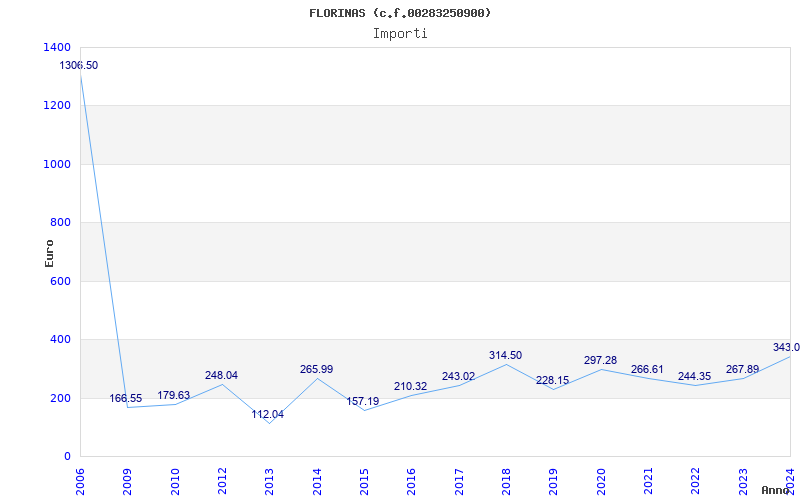Select the 266.61 data label
This screenshot has height=500, width=800.
[647, 369]
